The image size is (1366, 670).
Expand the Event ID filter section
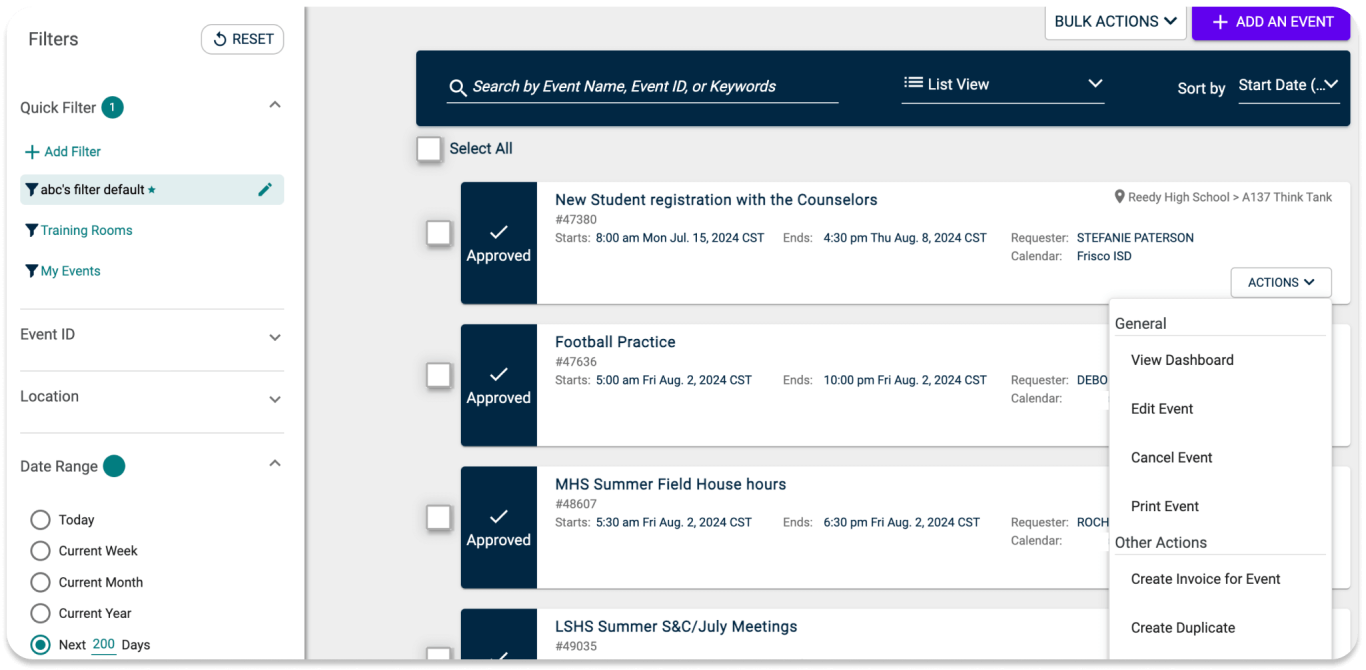point(275,339)
